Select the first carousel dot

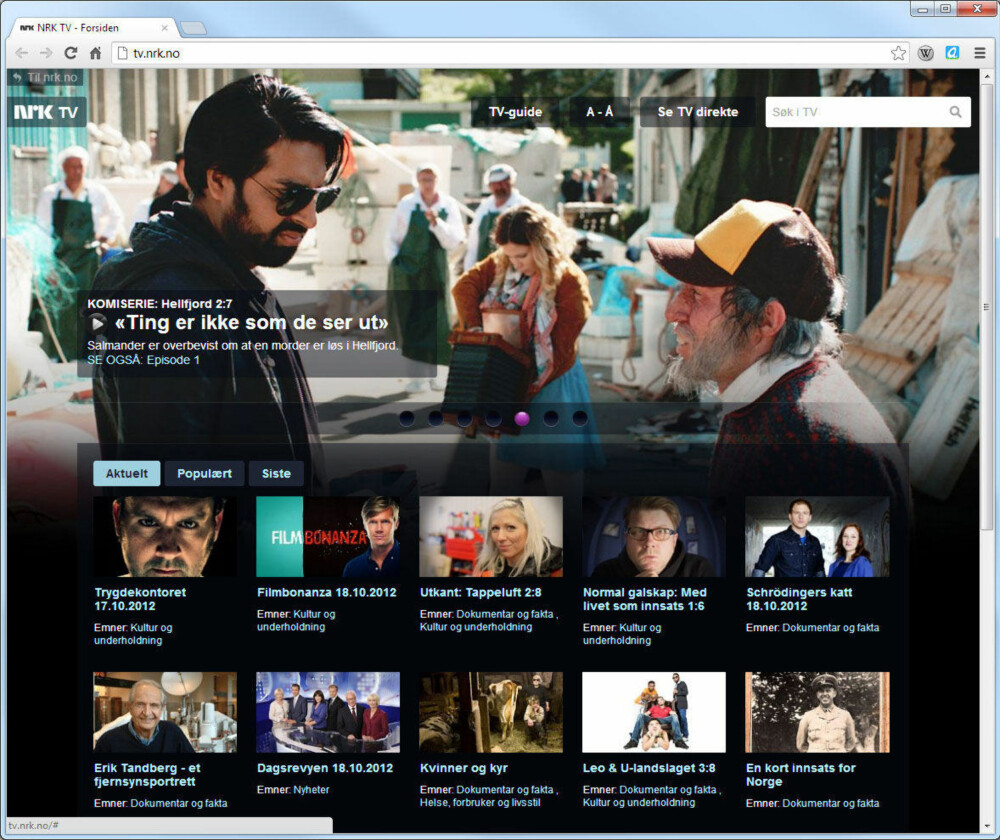[407, 418]
